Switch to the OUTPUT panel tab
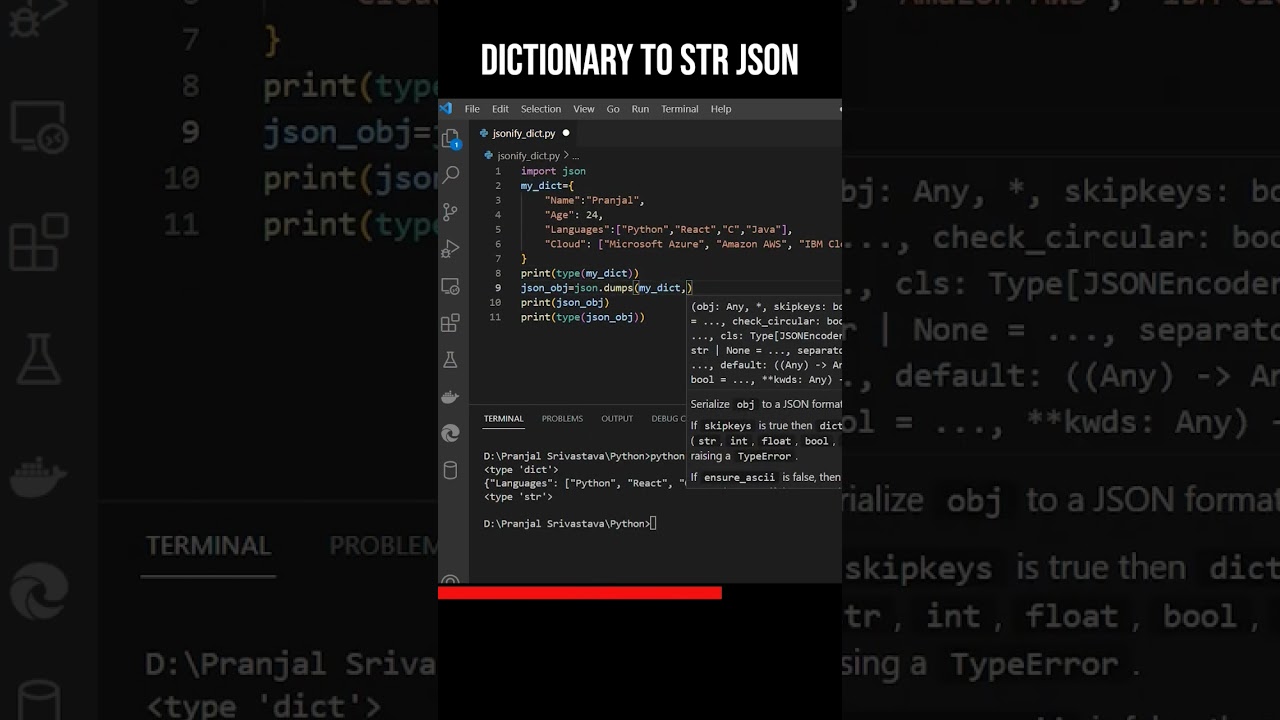 click(x=617, y=419)
